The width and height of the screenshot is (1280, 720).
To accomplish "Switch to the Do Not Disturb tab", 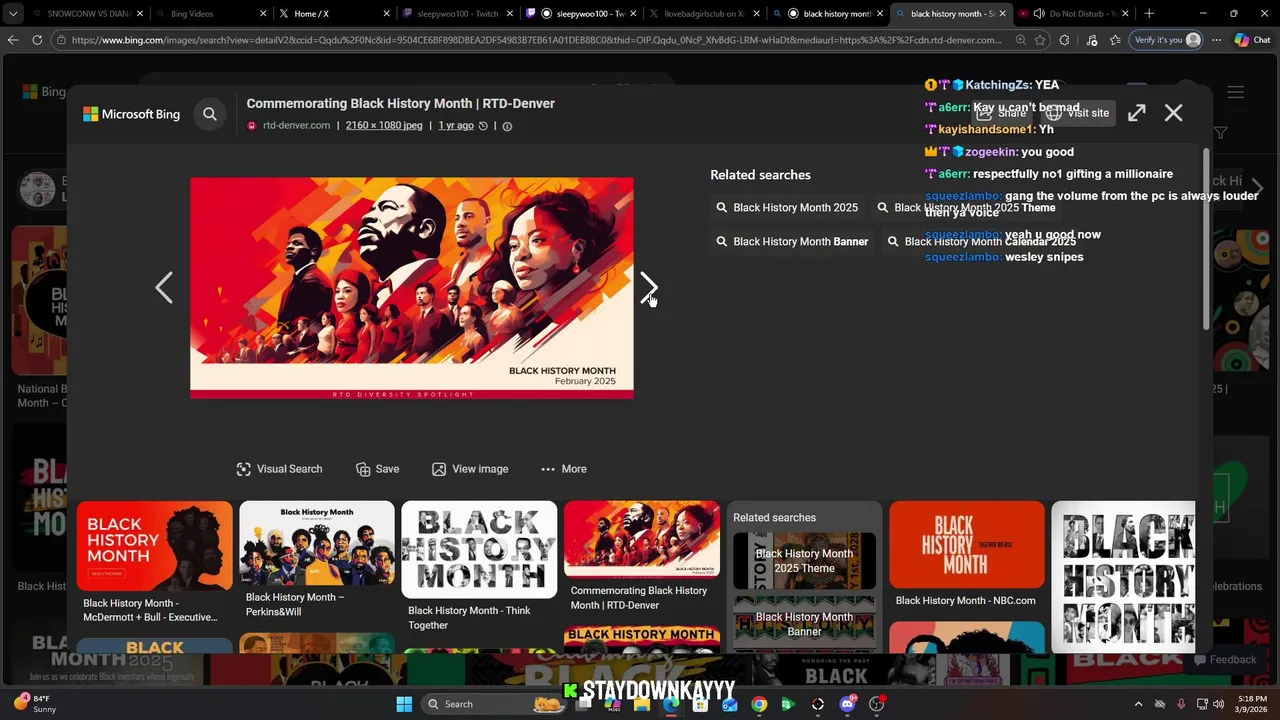I will tap(1072, 14).
